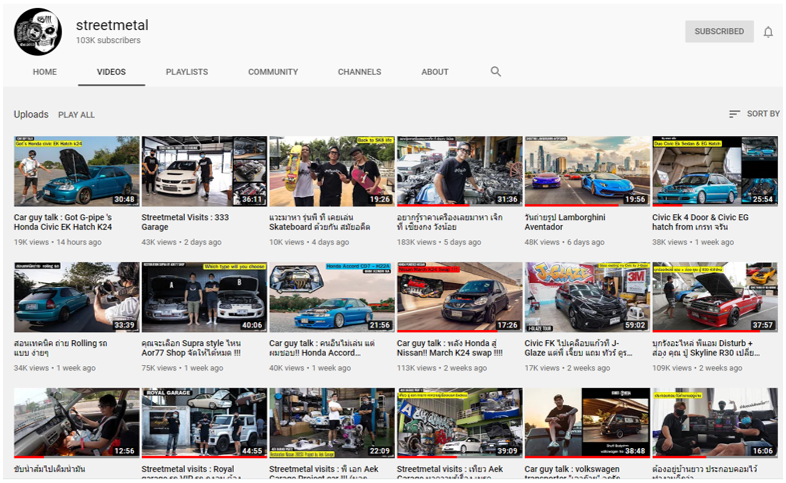Image resolution: width=786 pixels, height=483 pixels.
Task: Click the Civic FK J-Glaze video title
Action: [578, 348]
